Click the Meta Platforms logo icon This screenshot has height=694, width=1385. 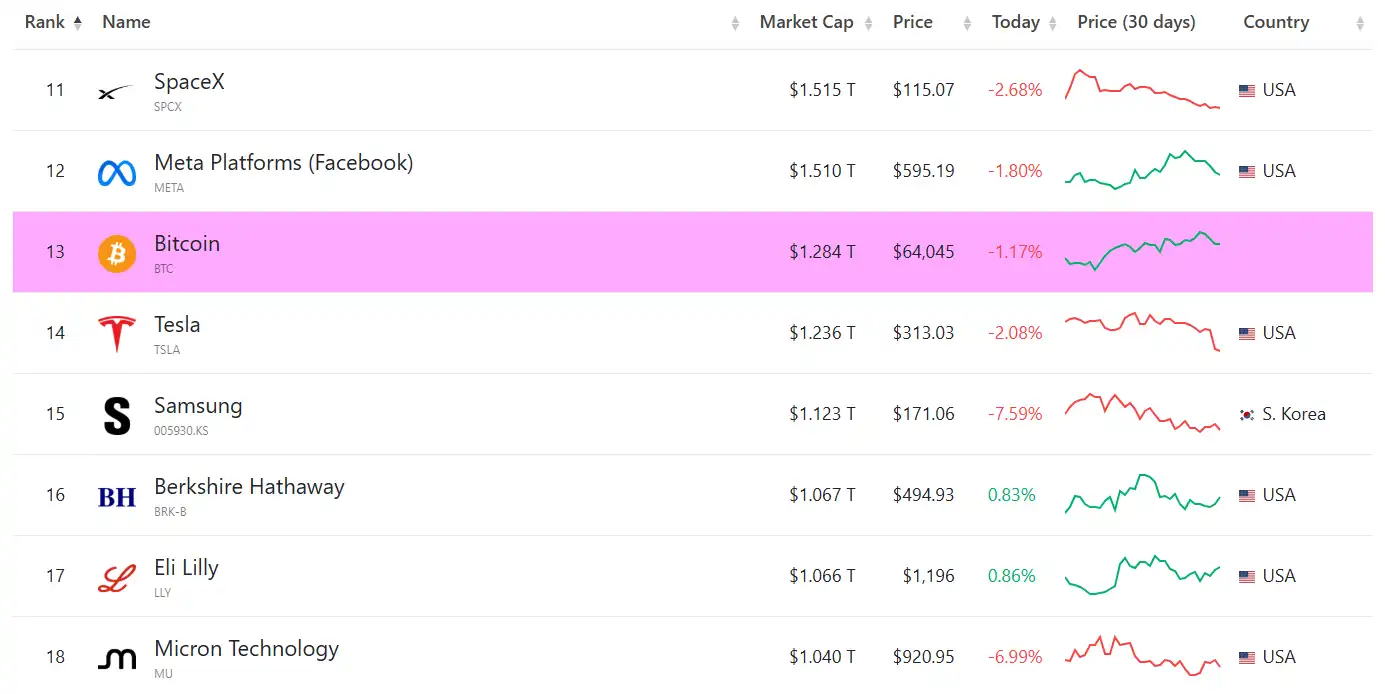click(x=117, y=173)
